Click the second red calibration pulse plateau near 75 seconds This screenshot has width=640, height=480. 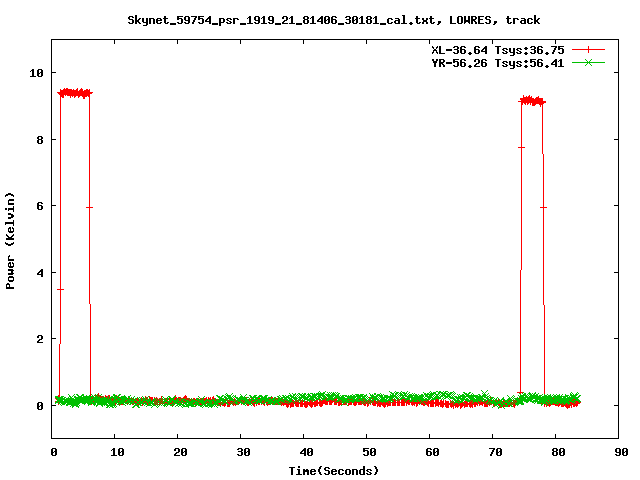click(x=532, y=101)
